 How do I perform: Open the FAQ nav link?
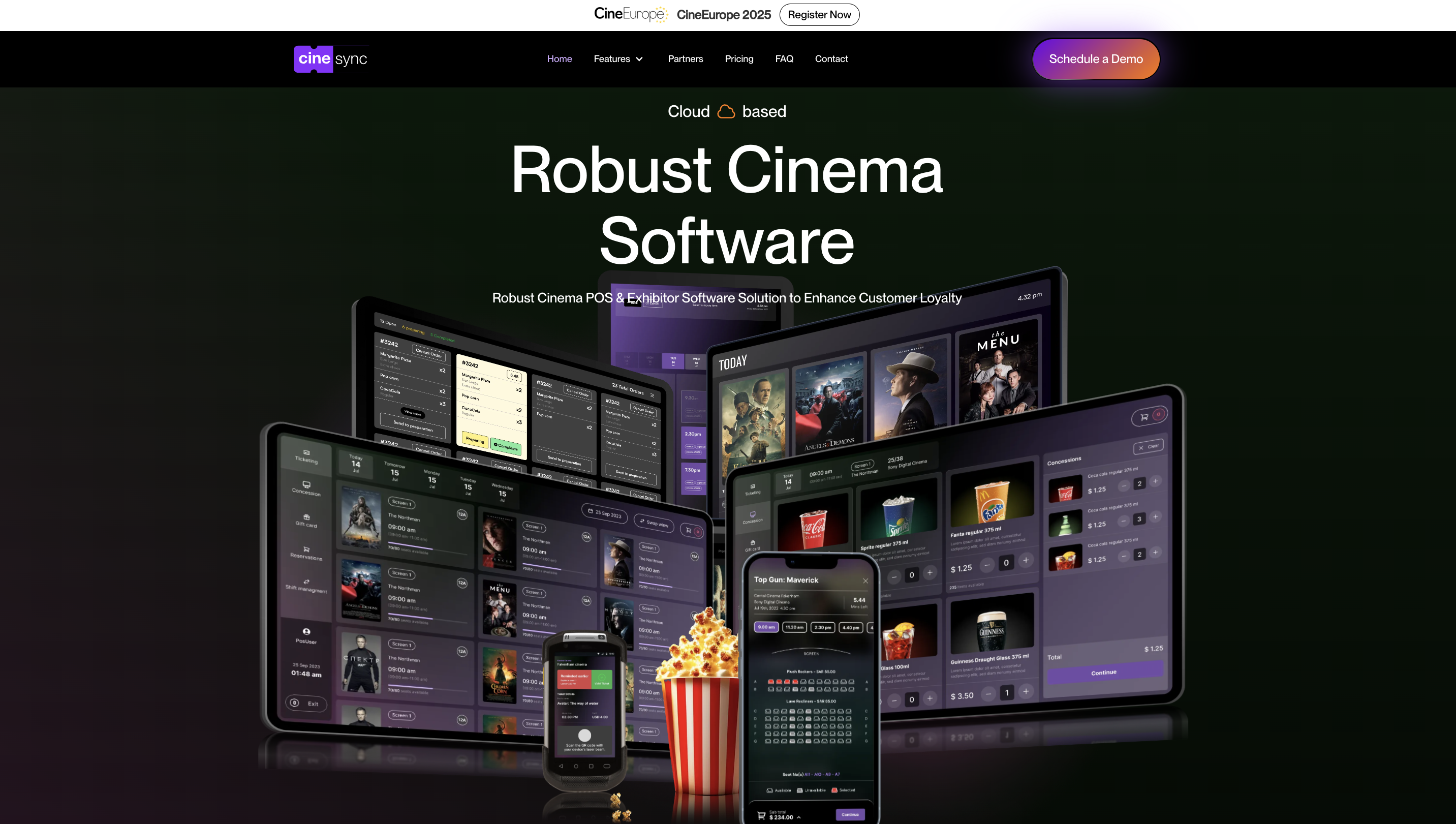[x=784, y=59]
